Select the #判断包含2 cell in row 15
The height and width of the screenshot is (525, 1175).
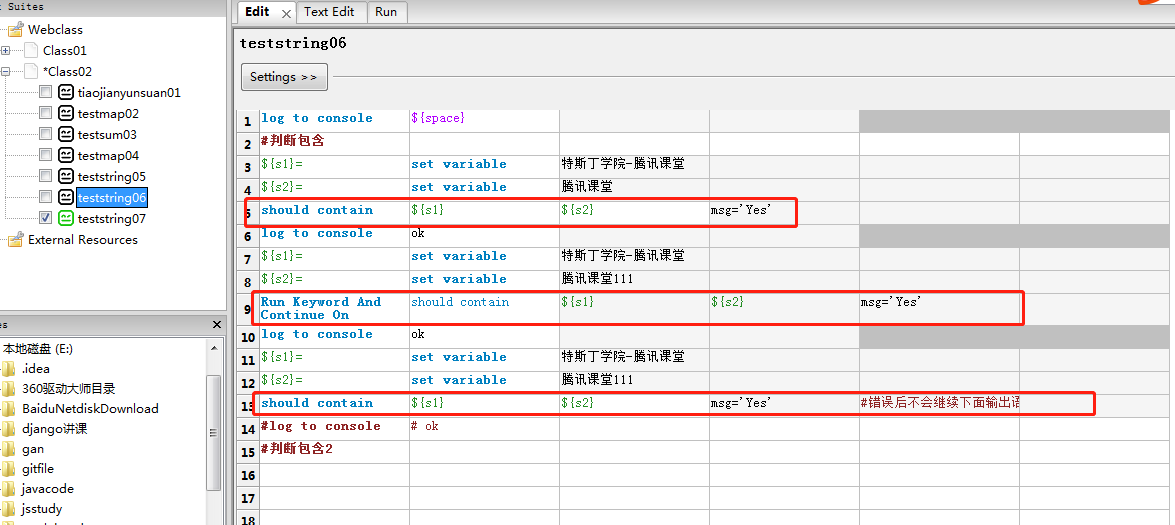coord(333,452)
